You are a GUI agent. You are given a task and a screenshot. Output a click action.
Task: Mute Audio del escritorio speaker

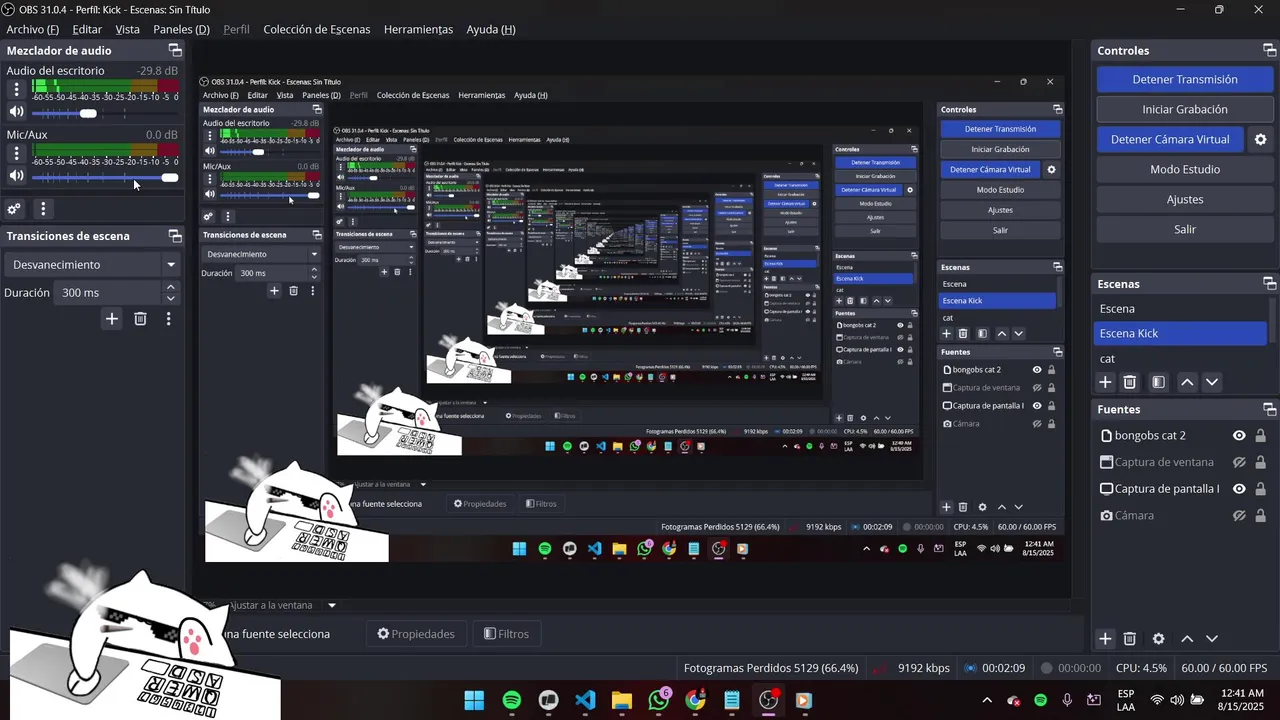[x=16, y=113]
